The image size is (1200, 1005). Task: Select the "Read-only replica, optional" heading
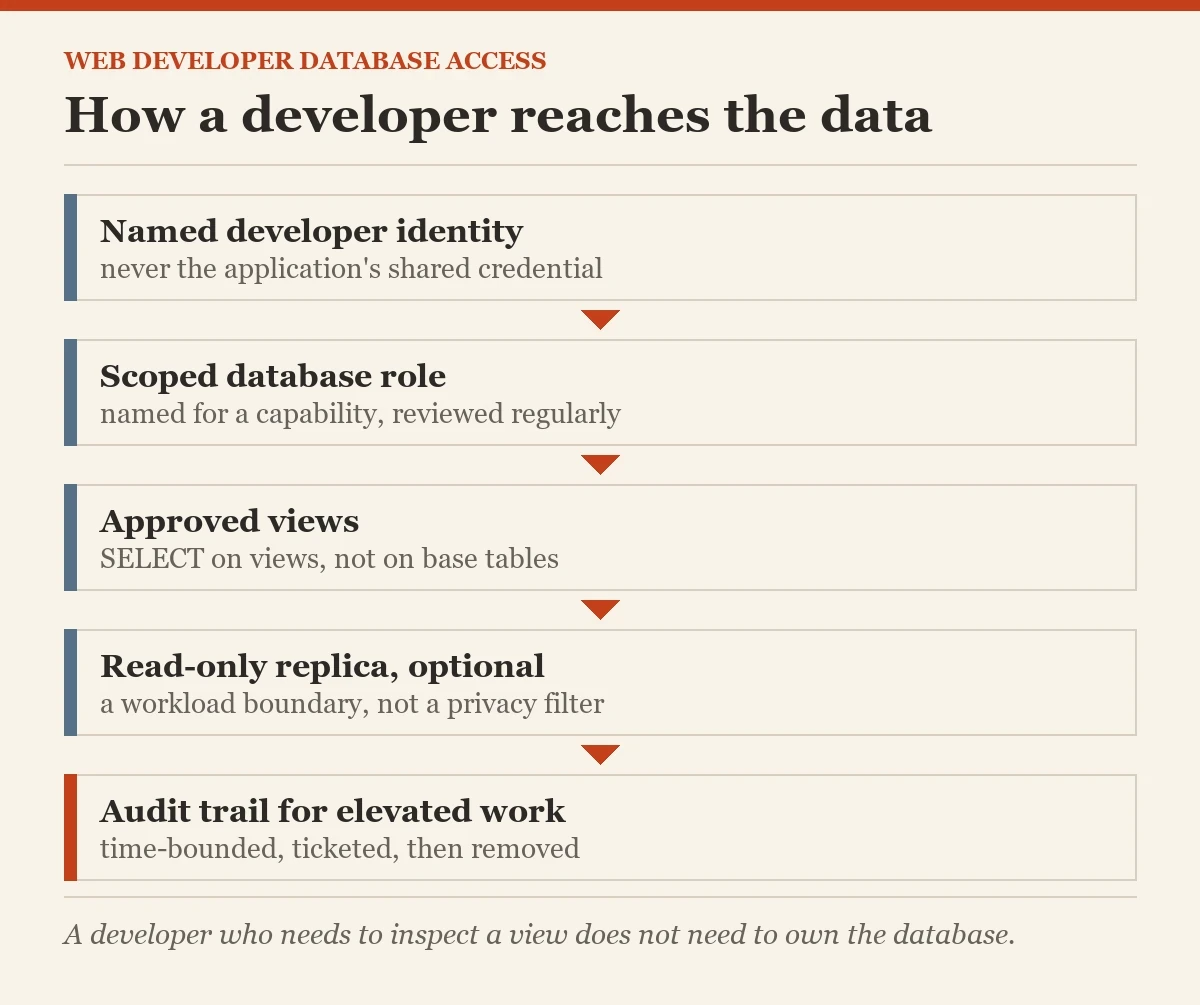pos(322,666)
